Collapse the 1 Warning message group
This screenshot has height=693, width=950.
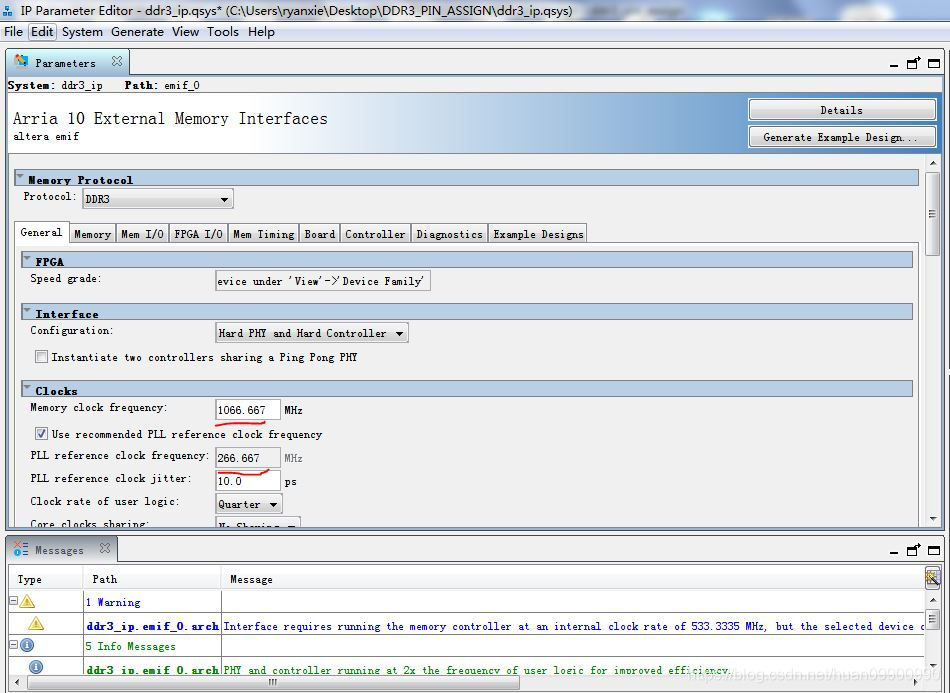point(13,601)
